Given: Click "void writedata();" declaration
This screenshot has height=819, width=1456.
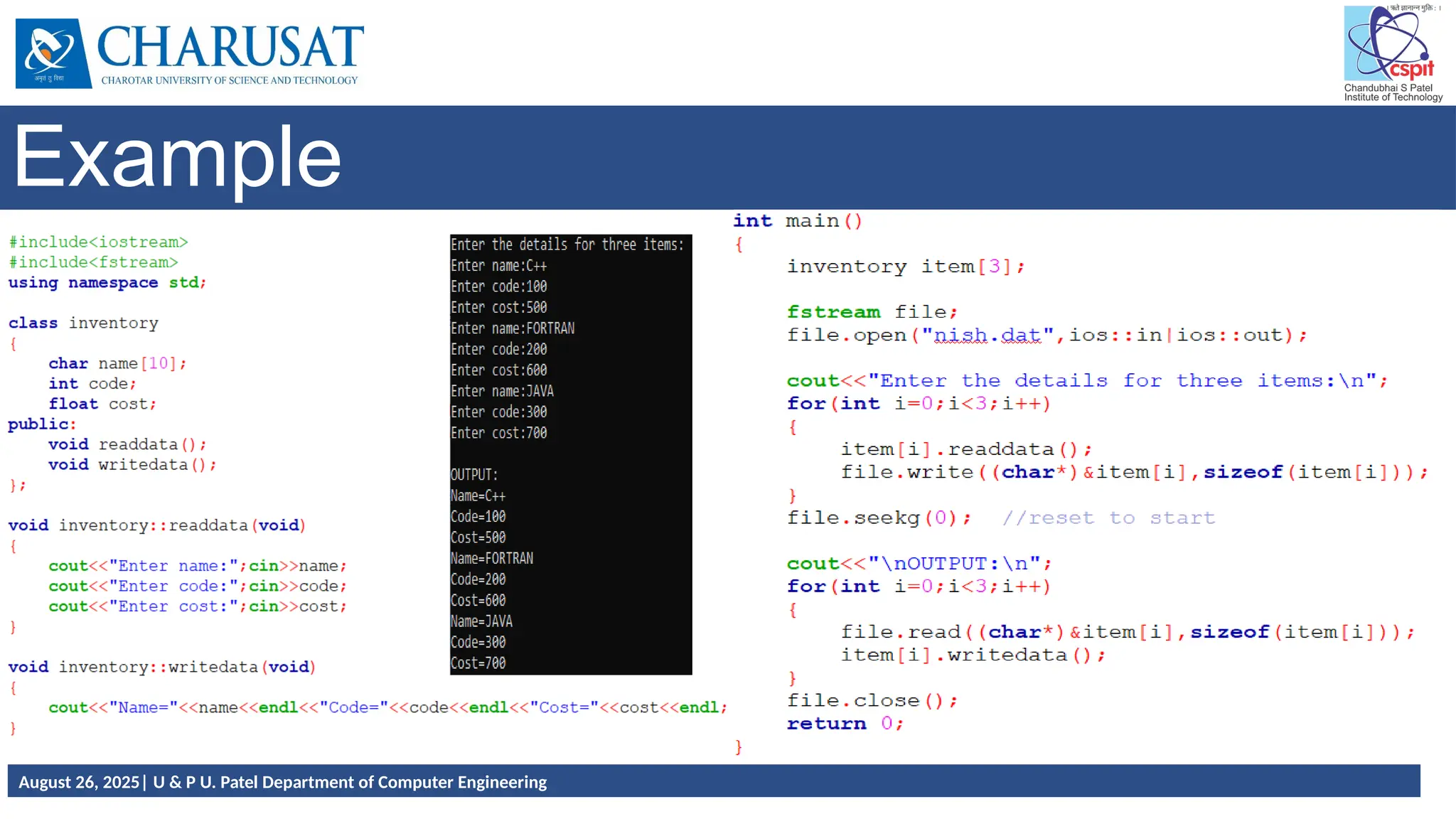Looking at the screenshot, I should pos(132,465).
